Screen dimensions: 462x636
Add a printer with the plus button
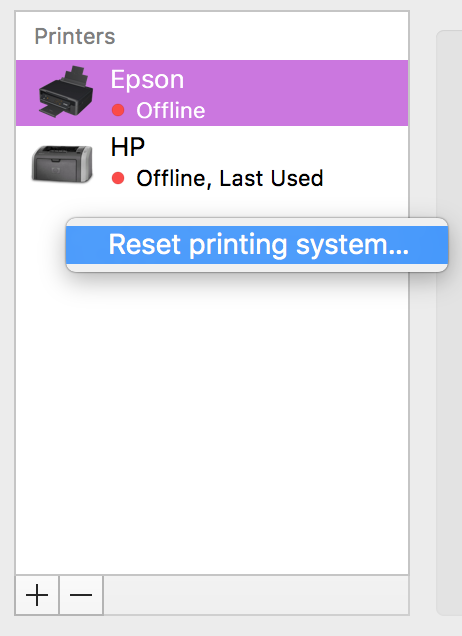(37, 595)
